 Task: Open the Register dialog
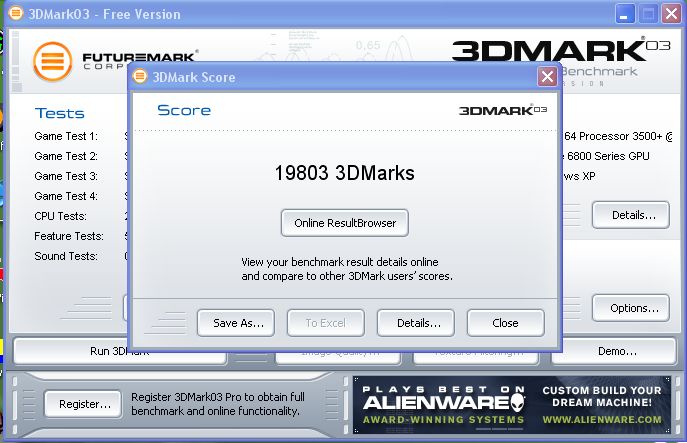tap(83, 404)
